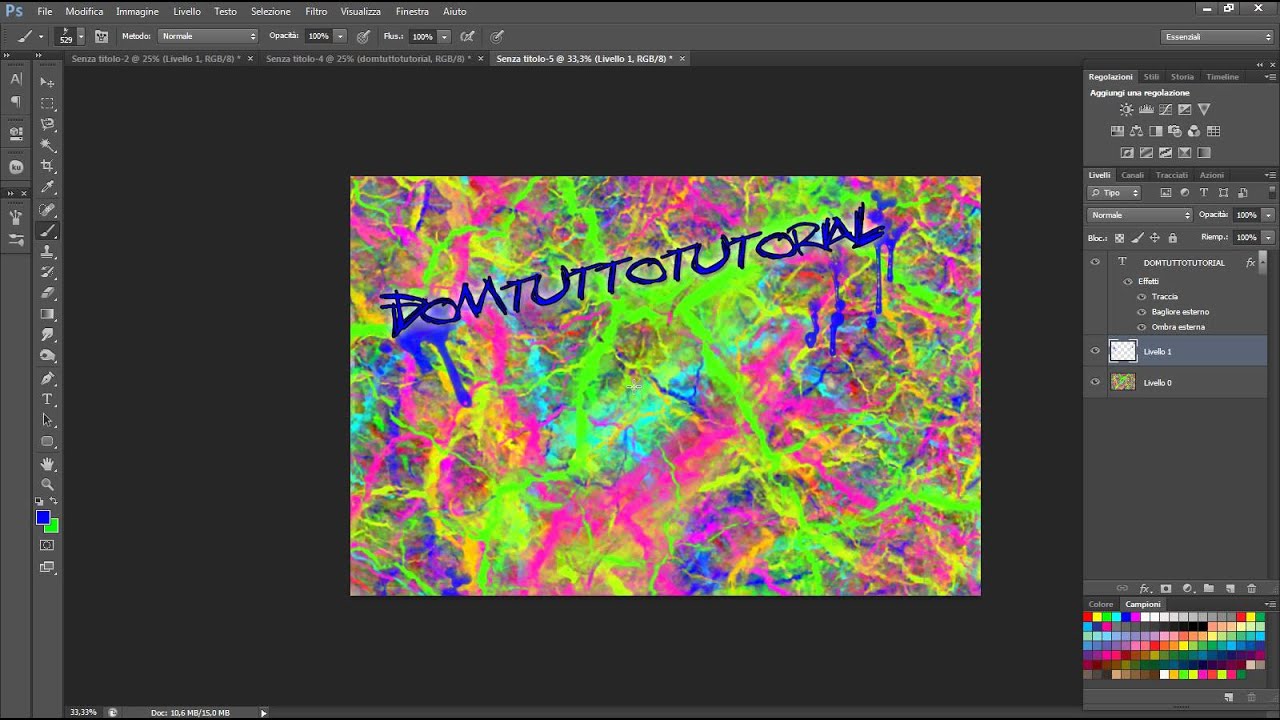Click the delete layer trash icon
This screenshot has height=720, width=1280.
pos(1251,589)
